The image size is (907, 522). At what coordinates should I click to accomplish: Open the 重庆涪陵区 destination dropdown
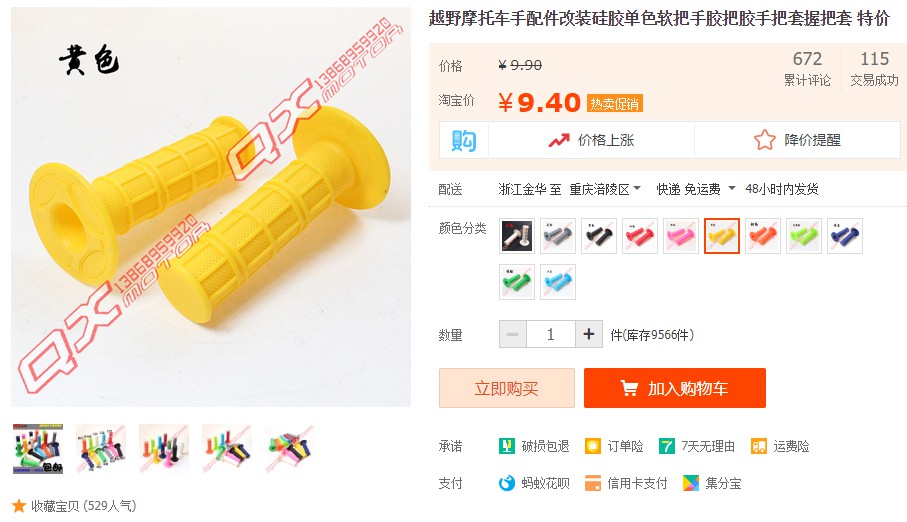click(605, 189)
